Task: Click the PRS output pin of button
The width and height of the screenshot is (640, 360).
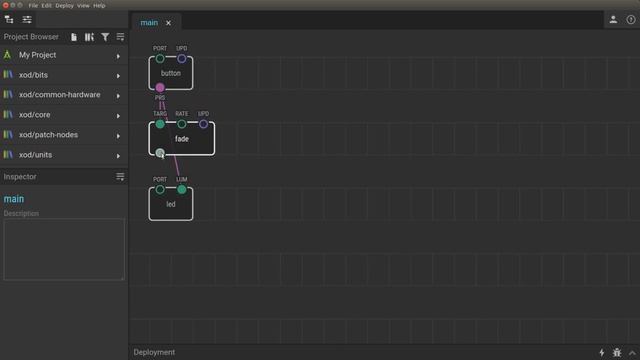Action: pos(160,87)
